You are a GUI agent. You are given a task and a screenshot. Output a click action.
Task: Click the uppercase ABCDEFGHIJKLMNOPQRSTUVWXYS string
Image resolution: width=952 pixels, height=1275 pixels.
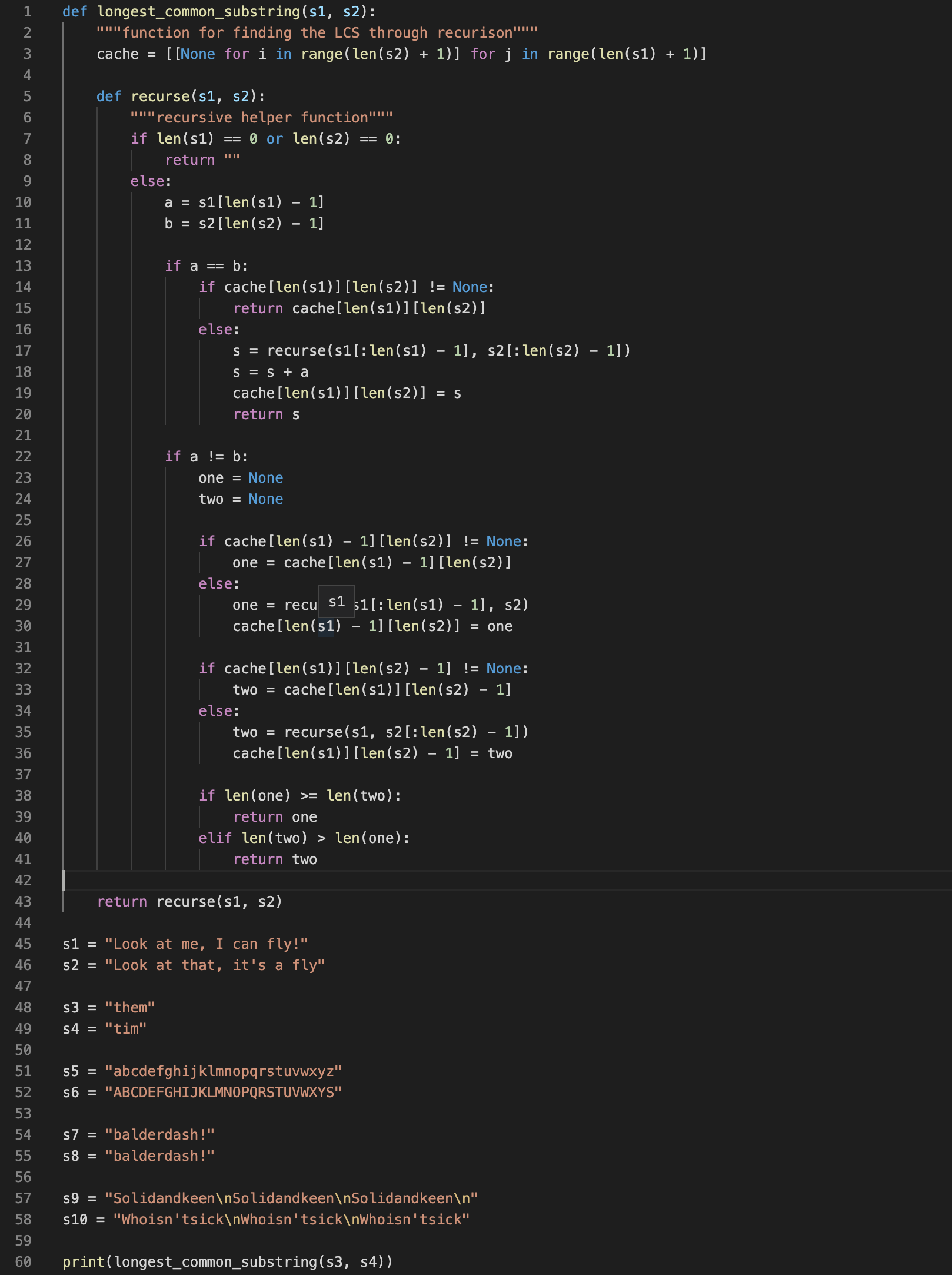click(x=224, y=1093)
